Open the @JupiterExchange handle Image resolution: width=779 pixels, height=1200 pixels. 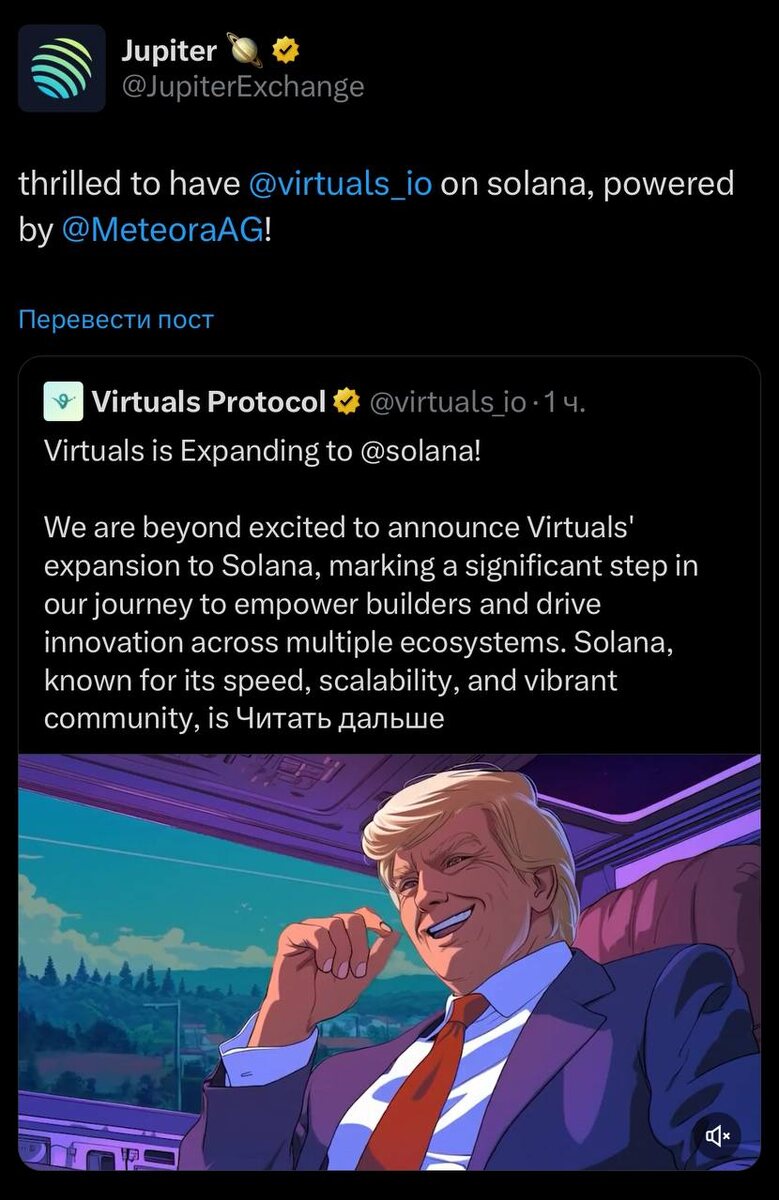[242, 87]
